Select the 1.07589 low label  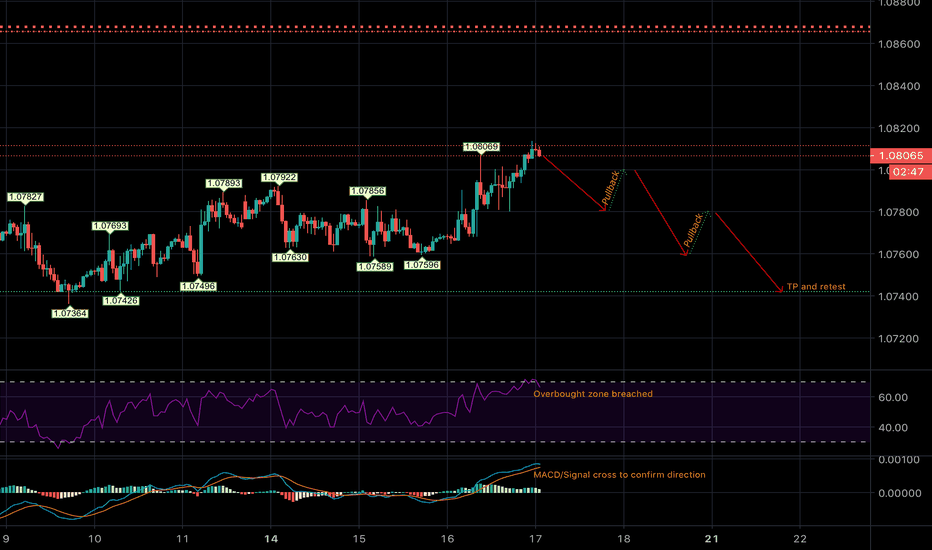[x=375, y=266]
